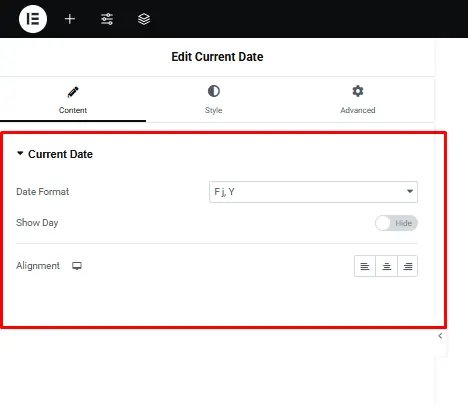Screen dimensions: 468x405
Task: Click the Date Format dropdown arrow
Action: click(410, 191)
